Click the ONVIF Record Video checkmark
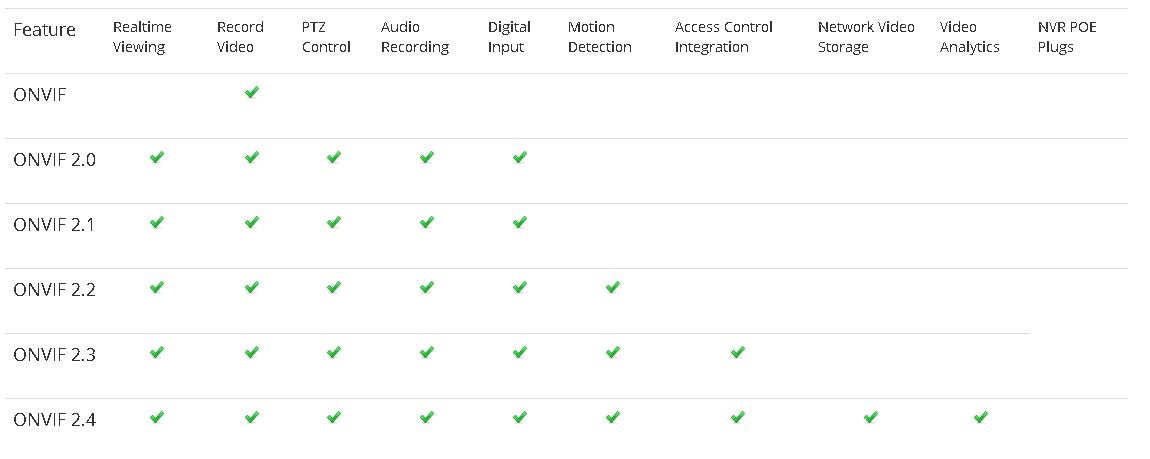 tap(252, 92)
